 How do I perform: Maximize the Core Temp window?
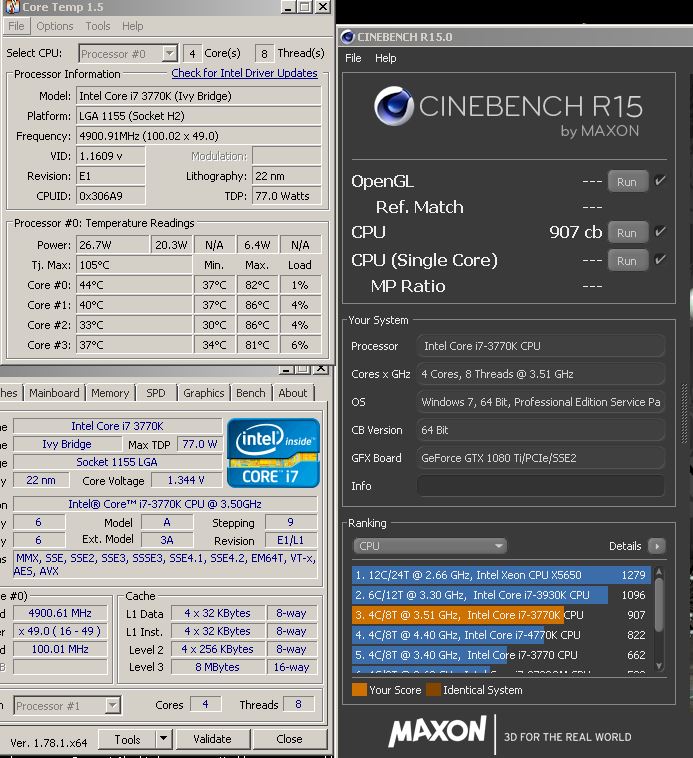click(305, 7)
